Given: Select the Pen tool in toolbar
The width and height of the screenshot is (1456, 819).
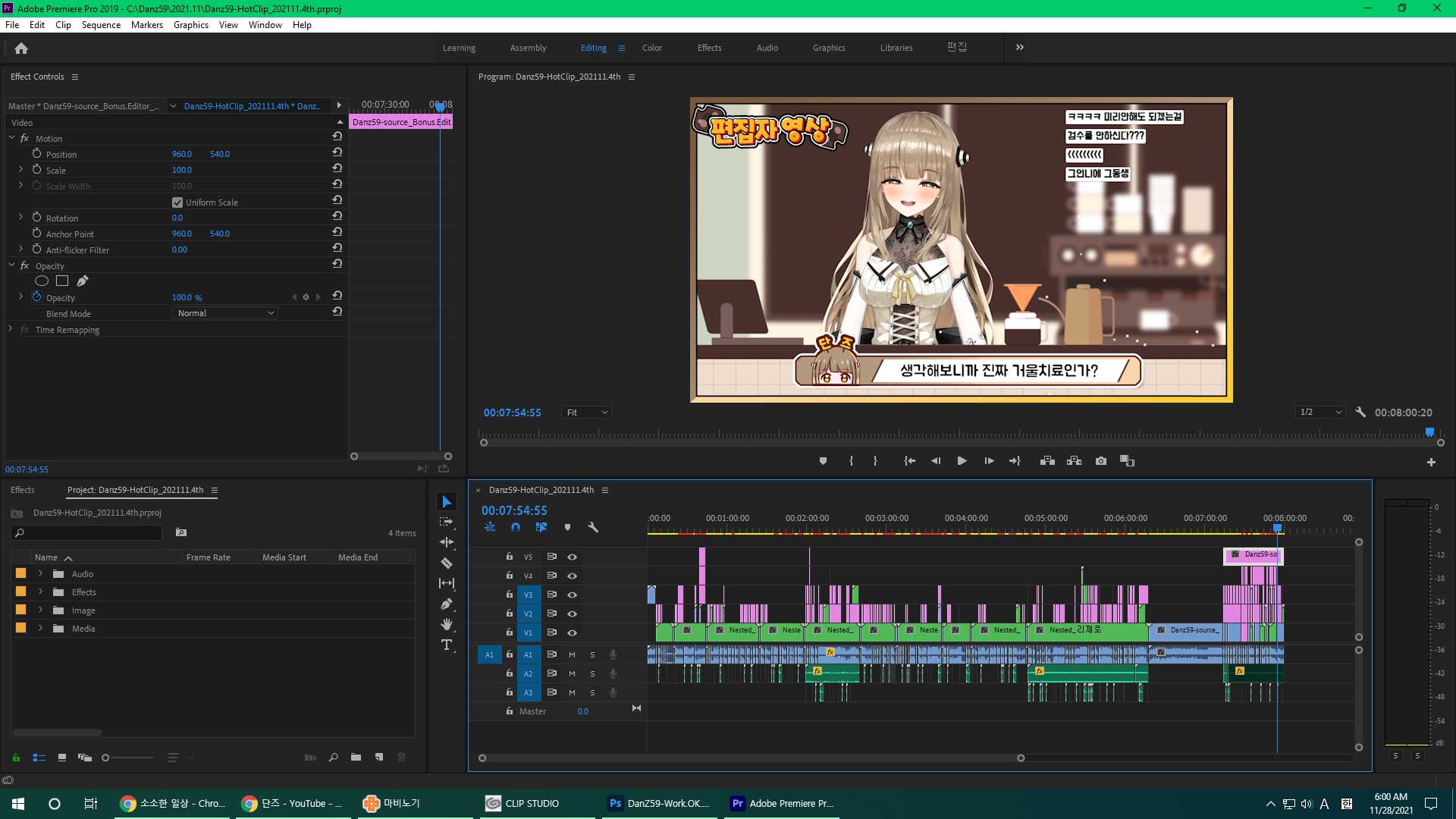Looking at the screenshot, I should (x=447, y=604).
